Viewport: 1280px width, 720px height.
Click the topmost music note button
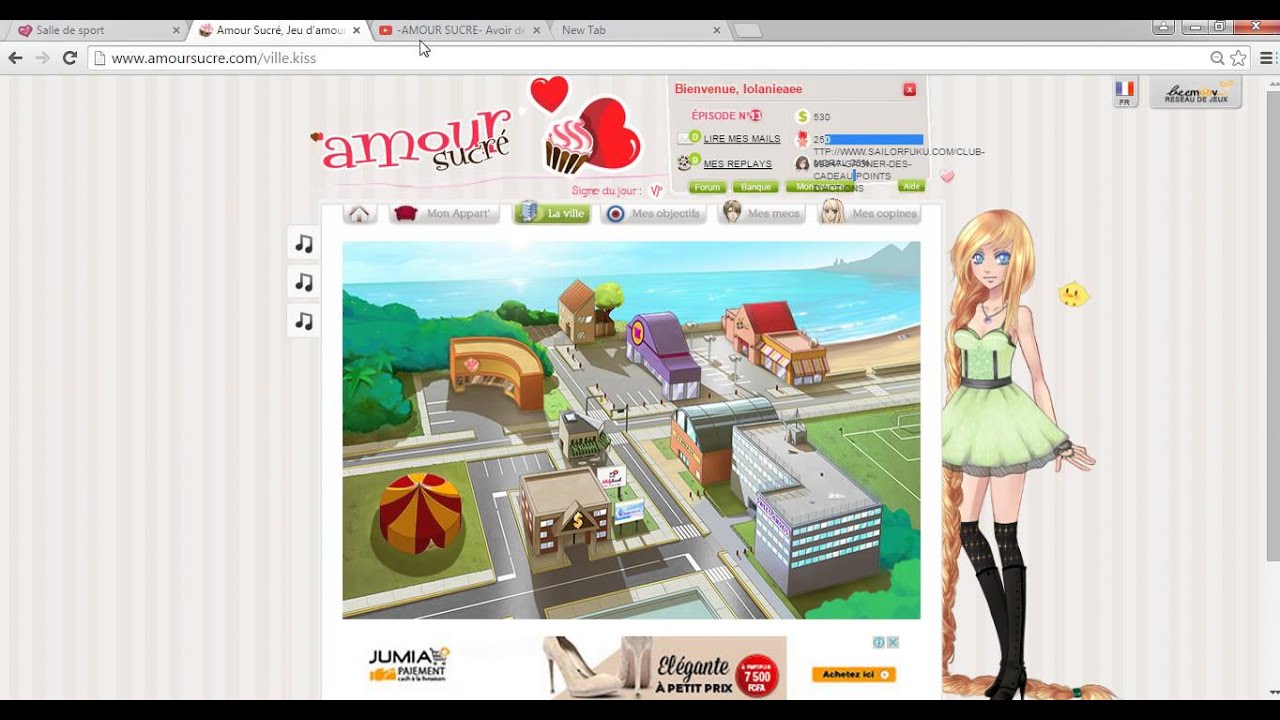304,243
